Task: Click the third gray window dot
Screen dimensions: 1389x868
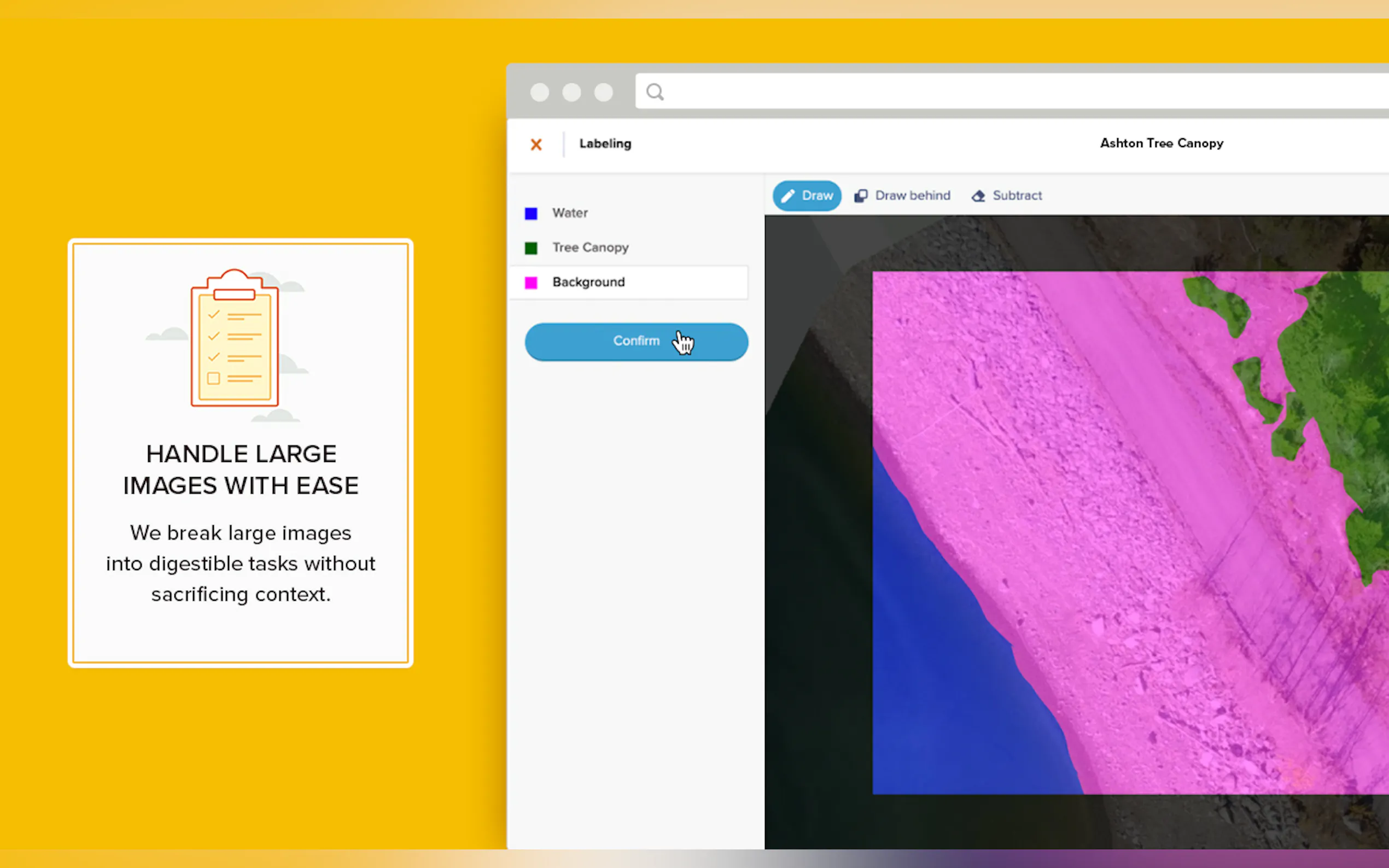Action: tap(603, 92)
